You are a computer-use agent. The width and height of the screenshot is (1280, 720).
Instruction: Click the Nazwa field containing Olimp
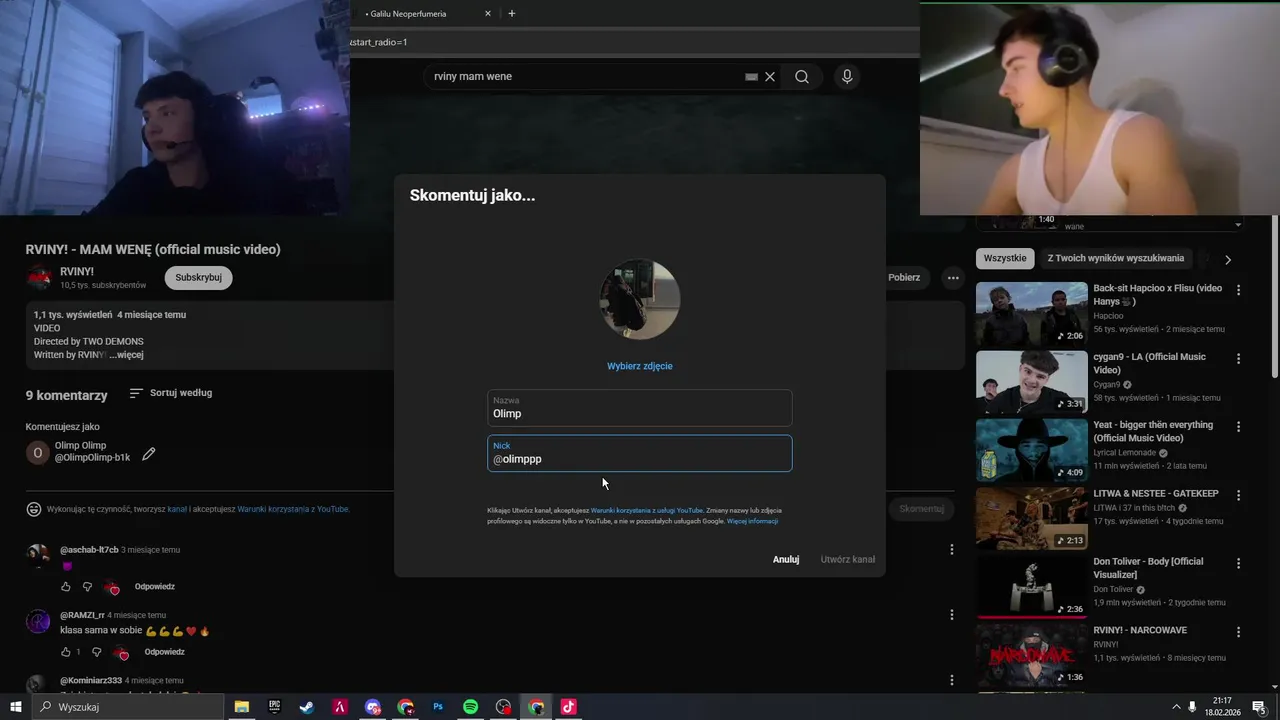[640, 408]
